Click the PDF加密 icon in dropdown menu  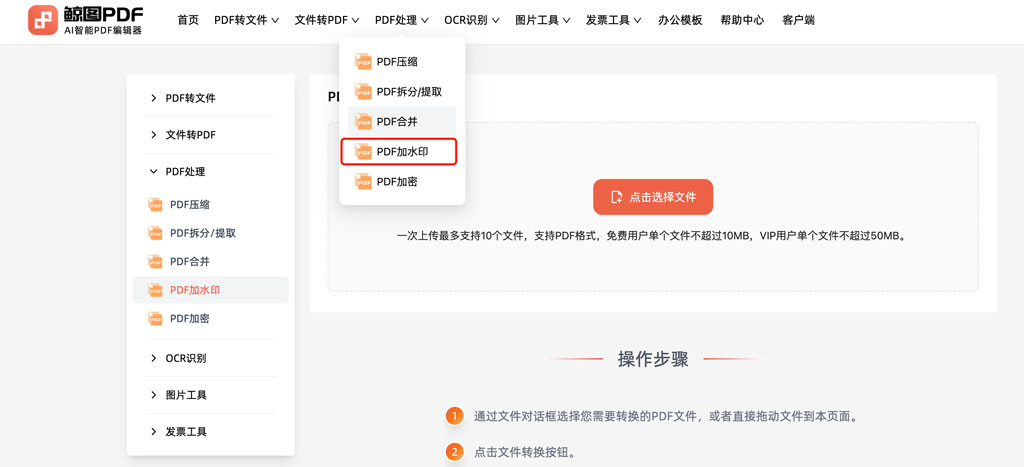click(363, 182)
